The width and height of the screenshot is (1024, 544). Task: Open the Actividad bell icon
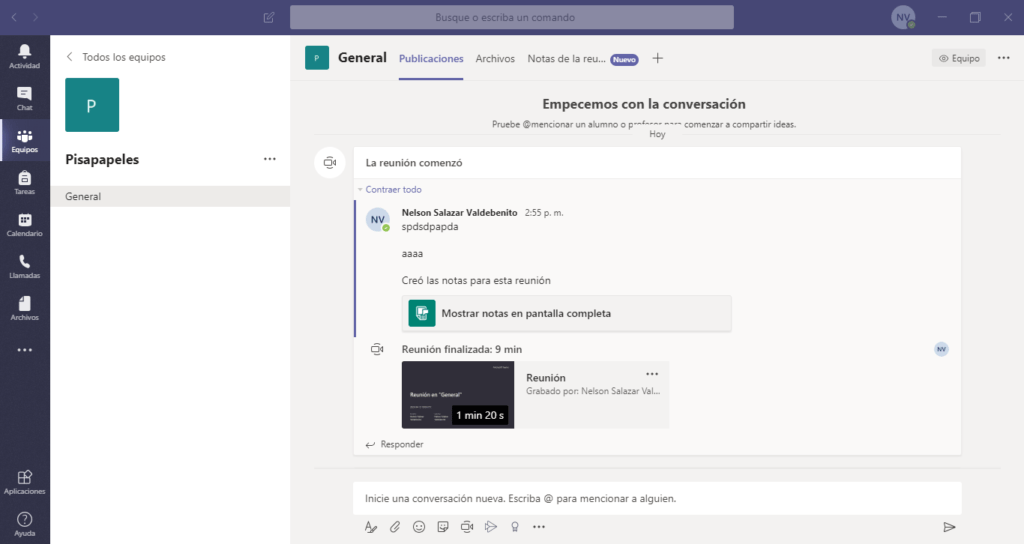(x=25, y=56)
